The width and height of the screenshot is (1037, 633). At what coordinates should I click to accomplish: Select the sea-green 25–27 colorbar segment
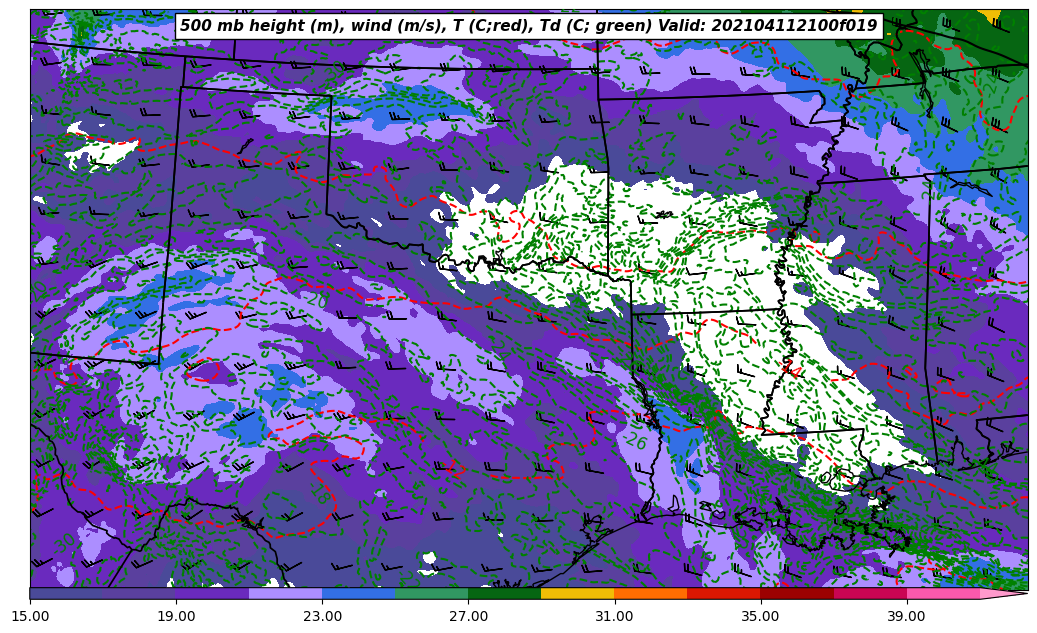point(432,593)
